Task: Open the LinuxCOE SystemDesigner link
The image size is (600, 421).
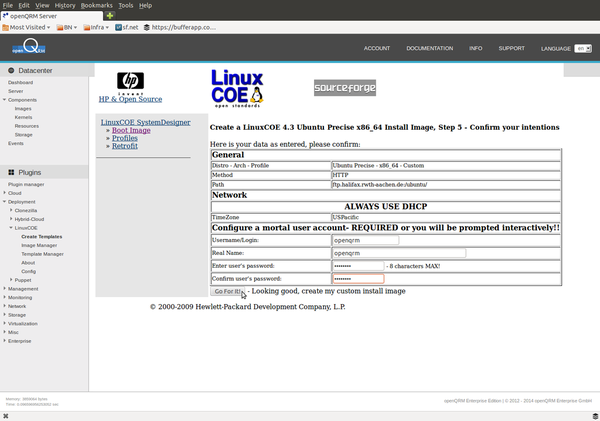Action: (x=146, y=122)
